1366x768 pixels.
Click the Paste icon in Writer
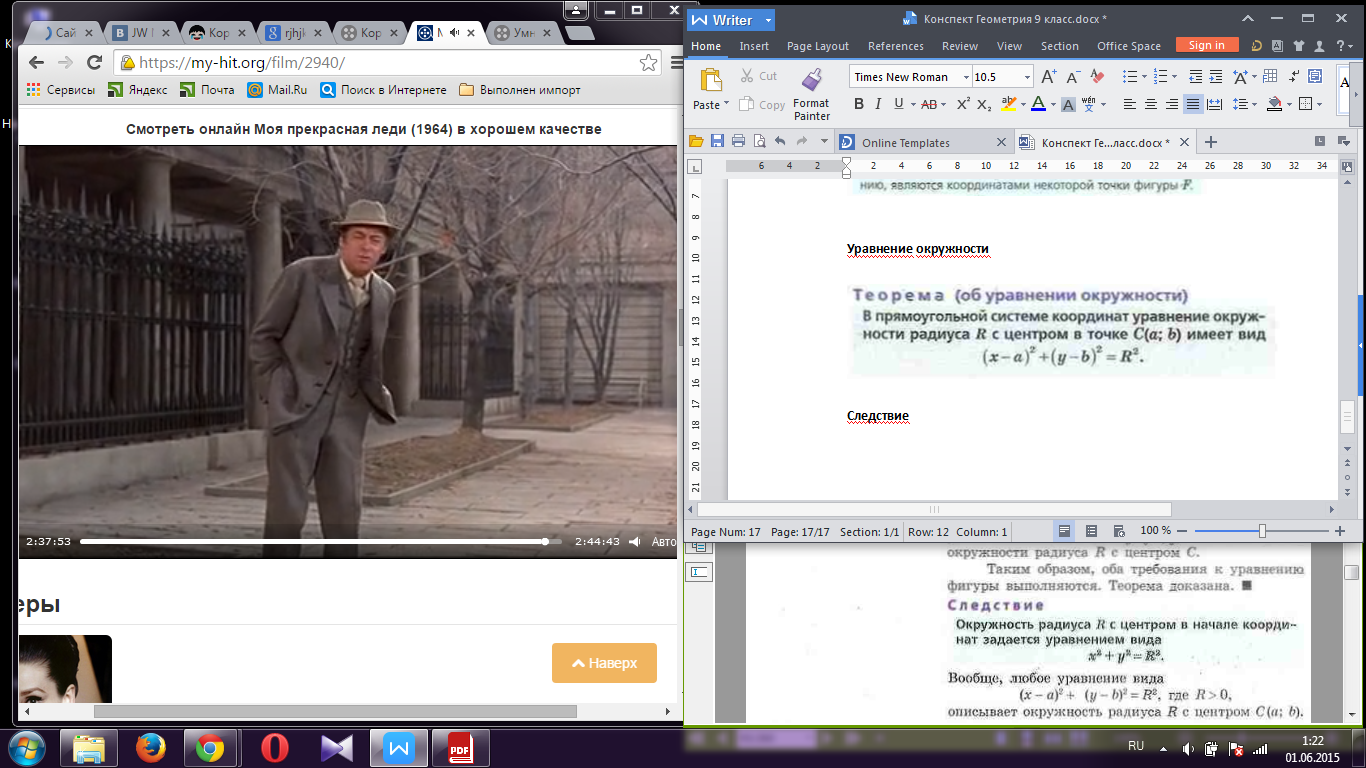(x=711, y=79)
